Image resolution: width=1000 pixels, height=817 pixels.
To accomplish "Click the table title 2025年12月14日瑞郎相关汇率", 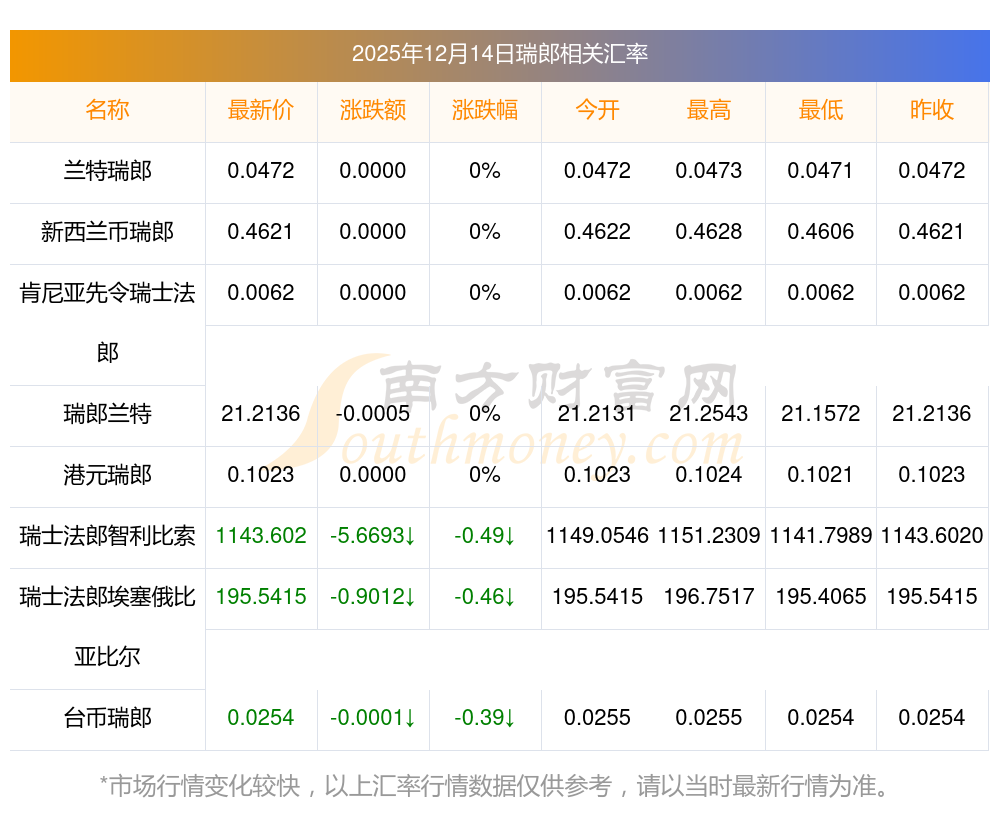I will (x=500, y=54).
